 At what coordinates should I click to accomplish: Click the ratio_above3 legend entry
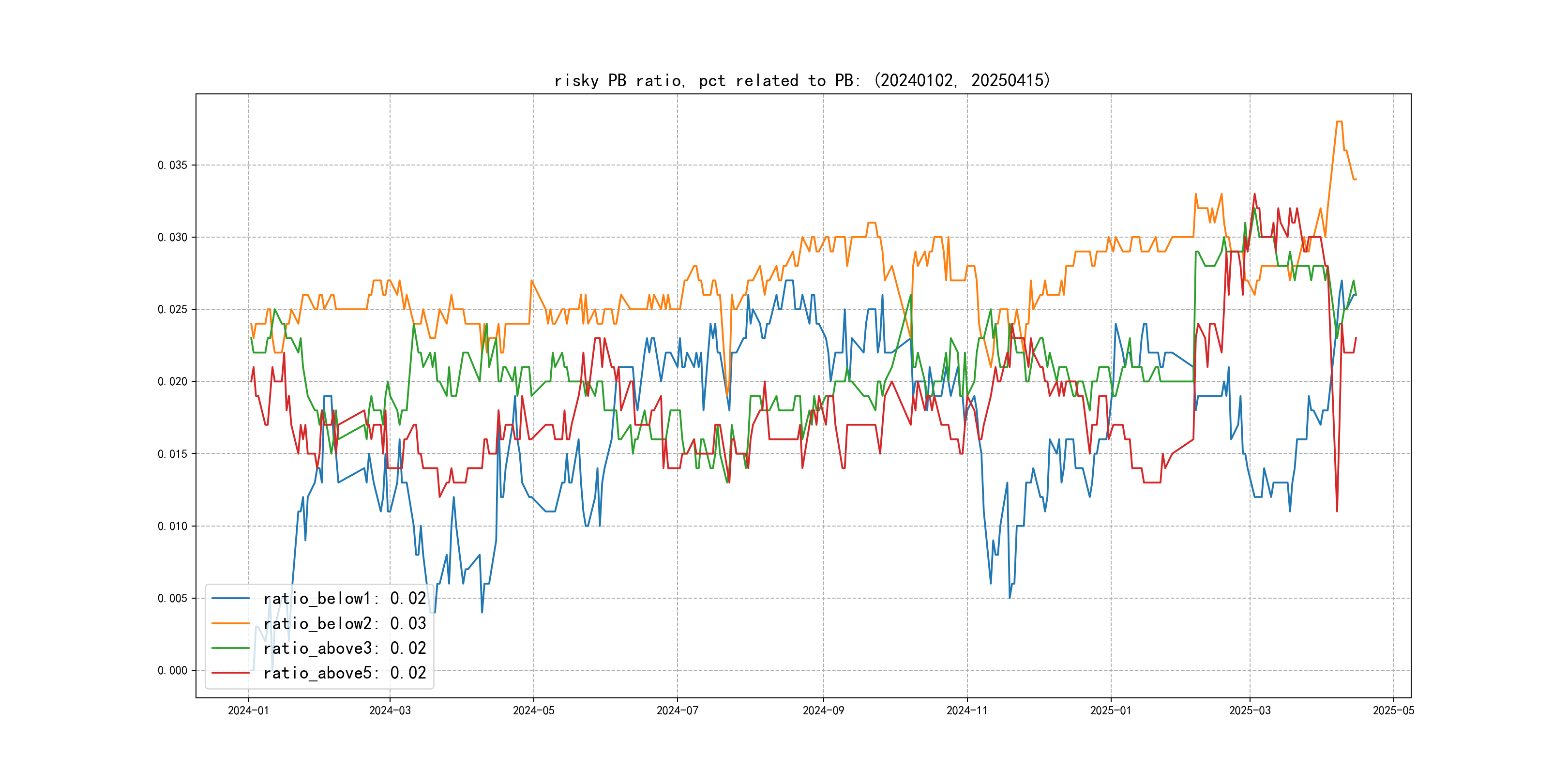point(344,648)
